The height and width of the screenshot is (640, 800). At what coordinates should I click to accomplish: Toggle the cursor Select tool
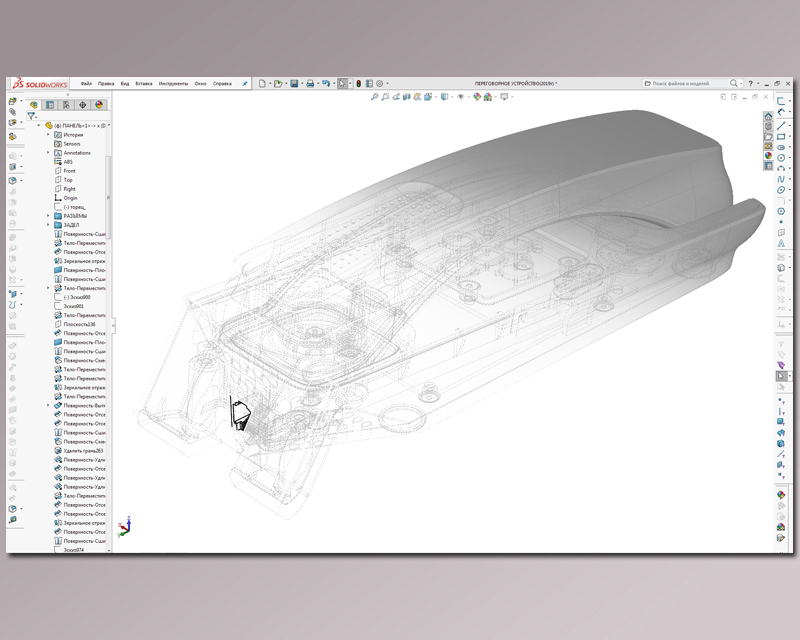(x=342, y=84)
